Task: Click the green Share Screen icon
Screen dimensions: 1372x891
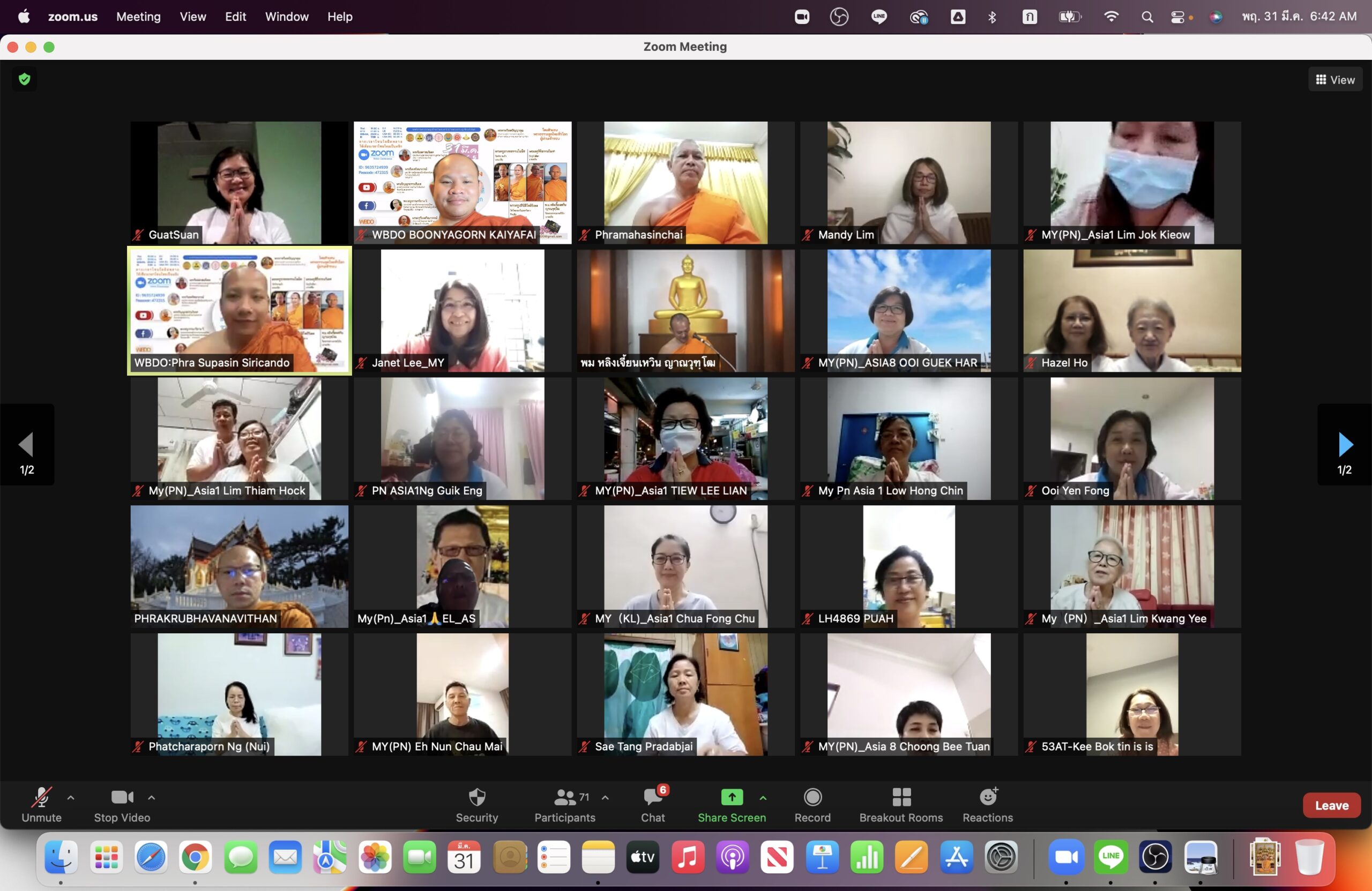Action: (731, 797)
